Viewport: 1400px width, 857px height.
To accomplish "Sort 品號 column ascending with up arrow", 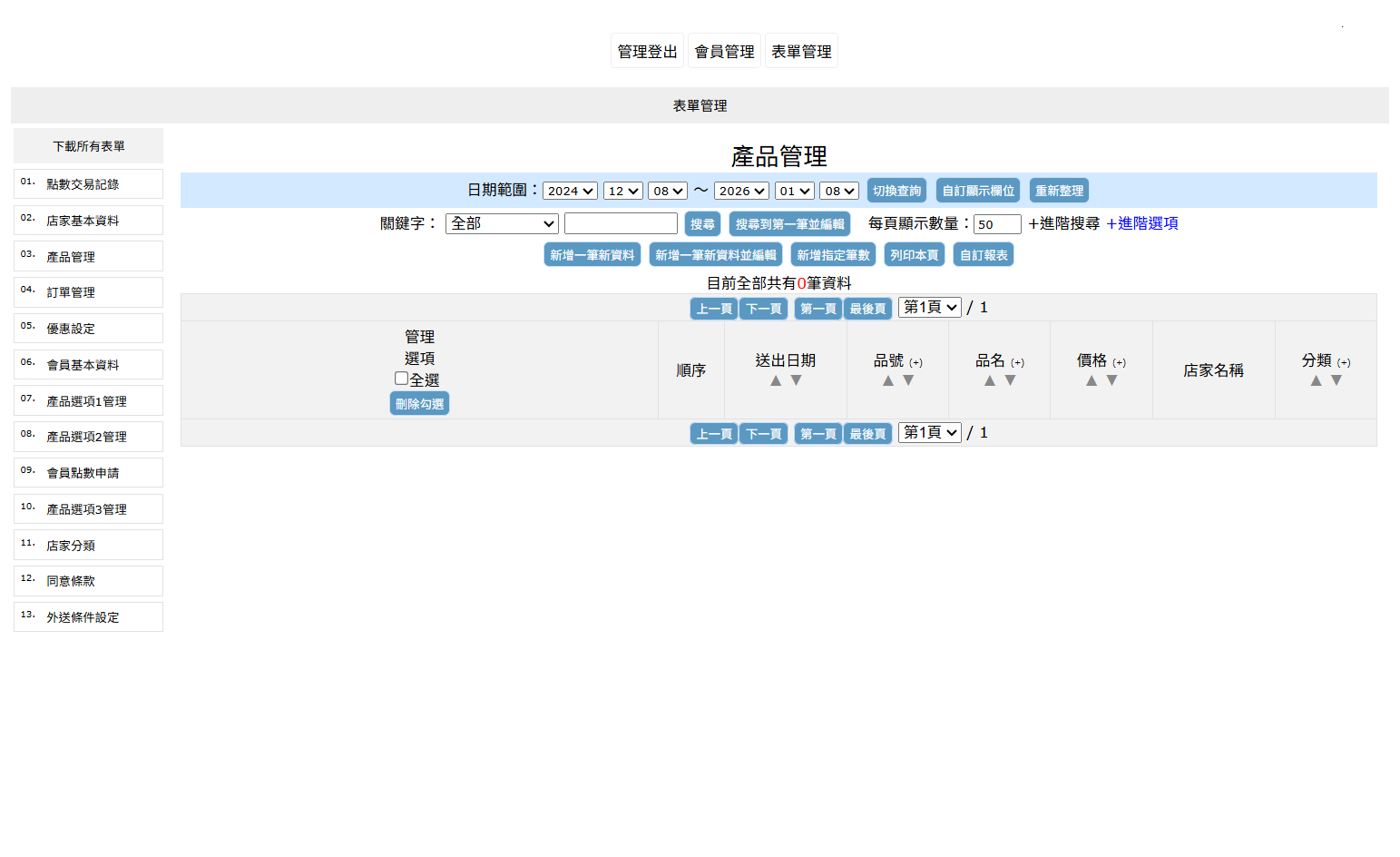I will [x=888, y=381].
